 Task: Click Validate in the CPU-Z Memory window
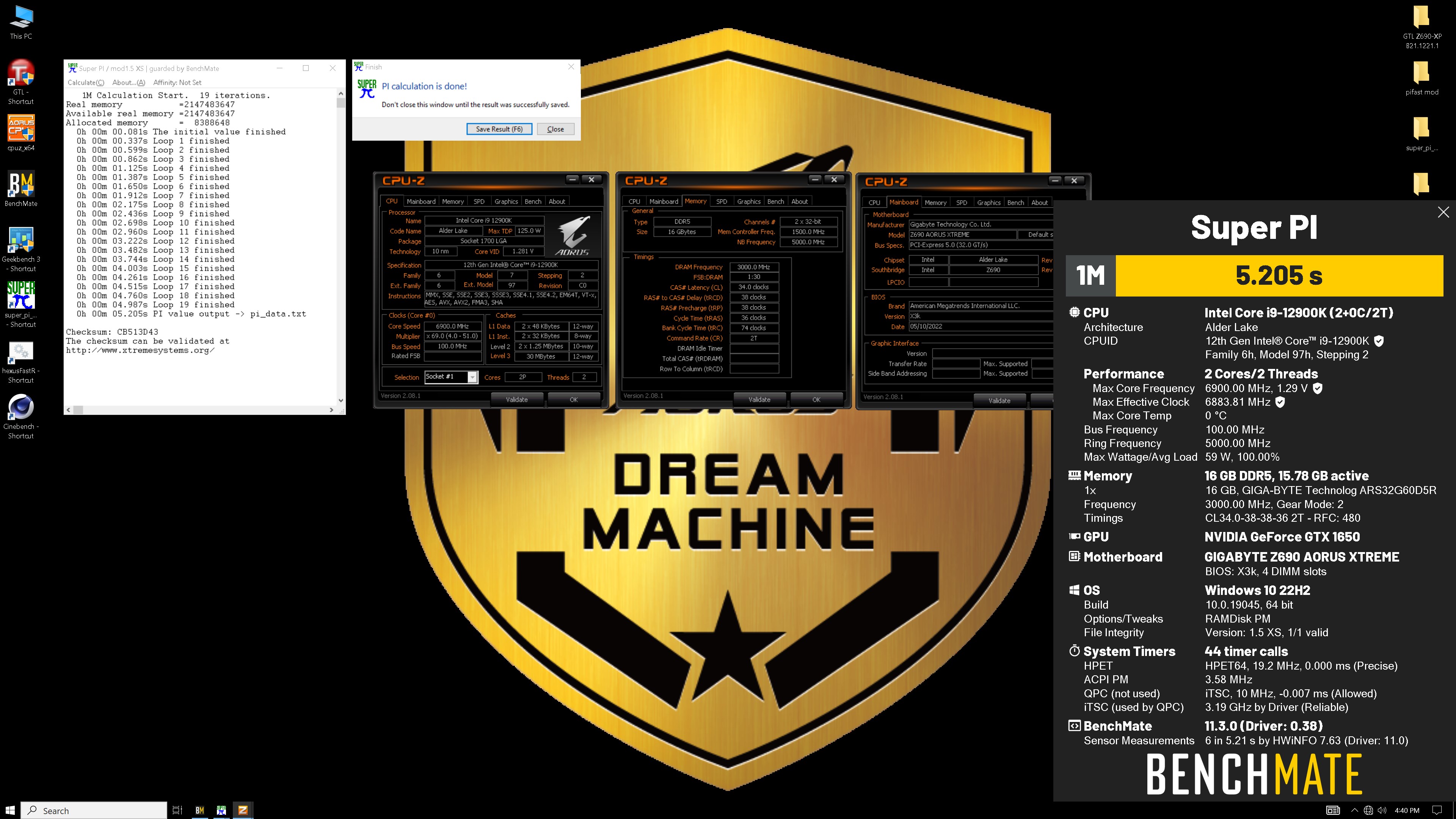(759, 400)
